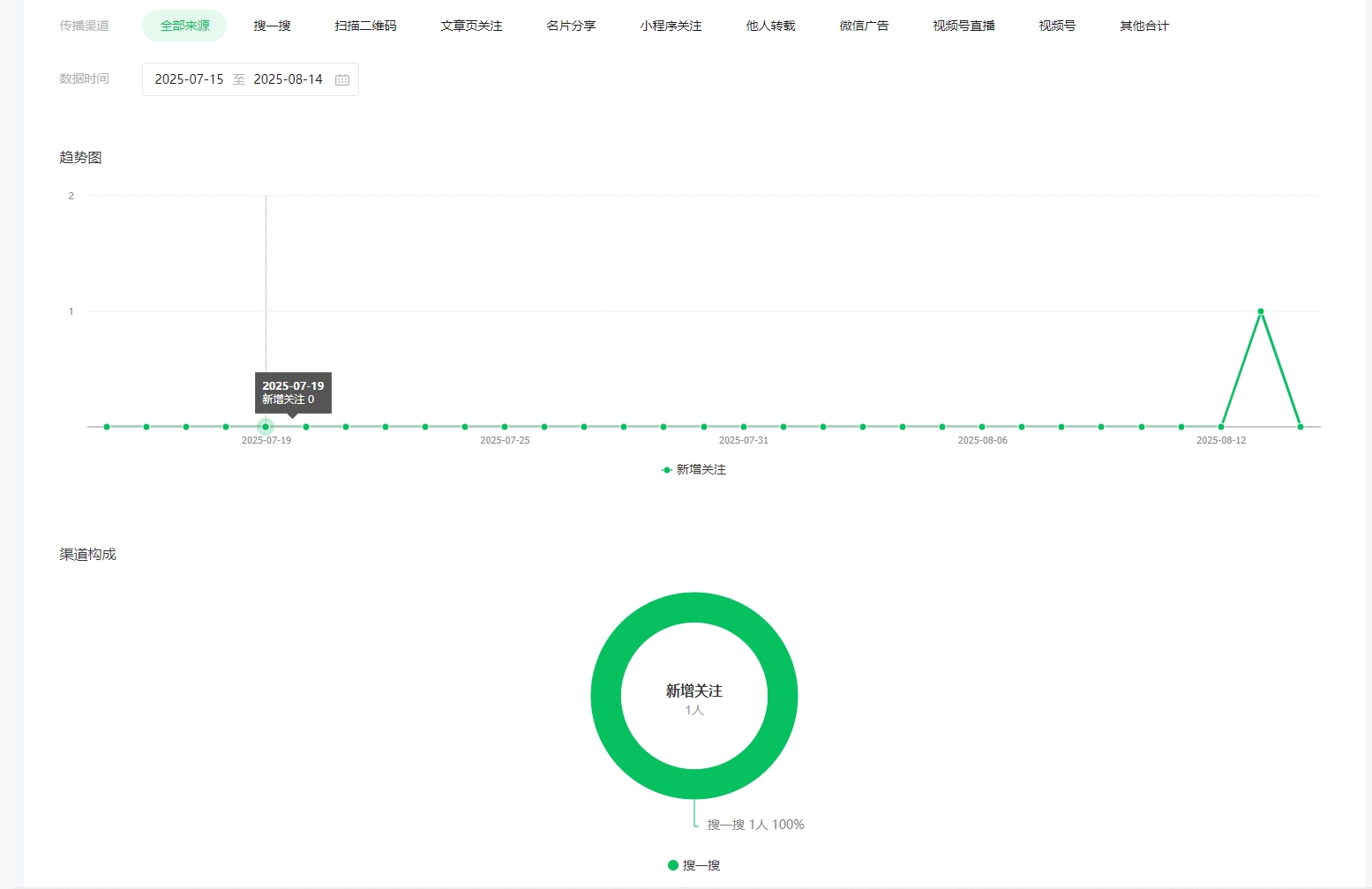
Task: Filter by 他人转载 channel
Action: [770, 26]
